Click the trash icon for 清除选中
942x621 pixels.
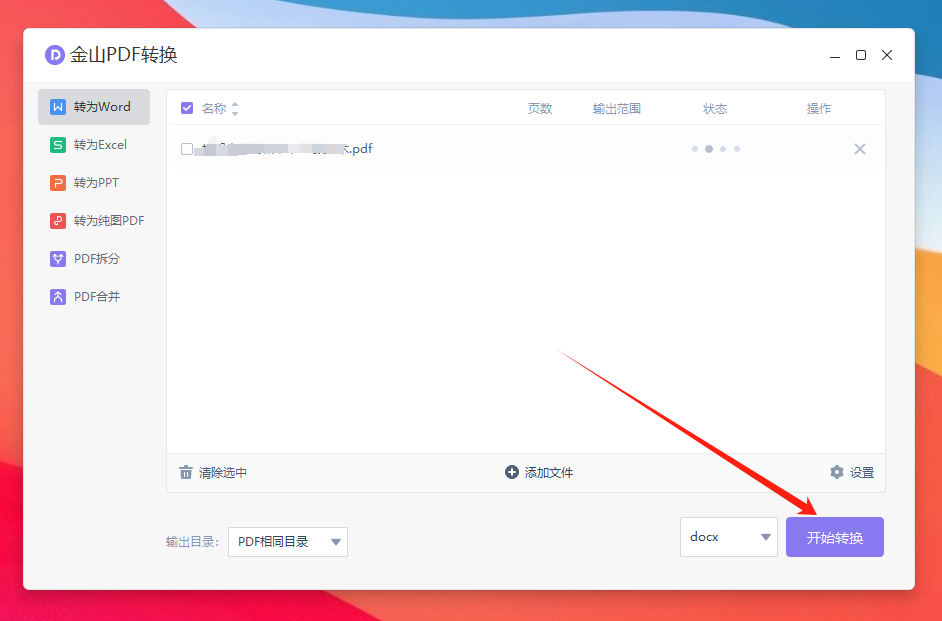[x=186, y=473]
